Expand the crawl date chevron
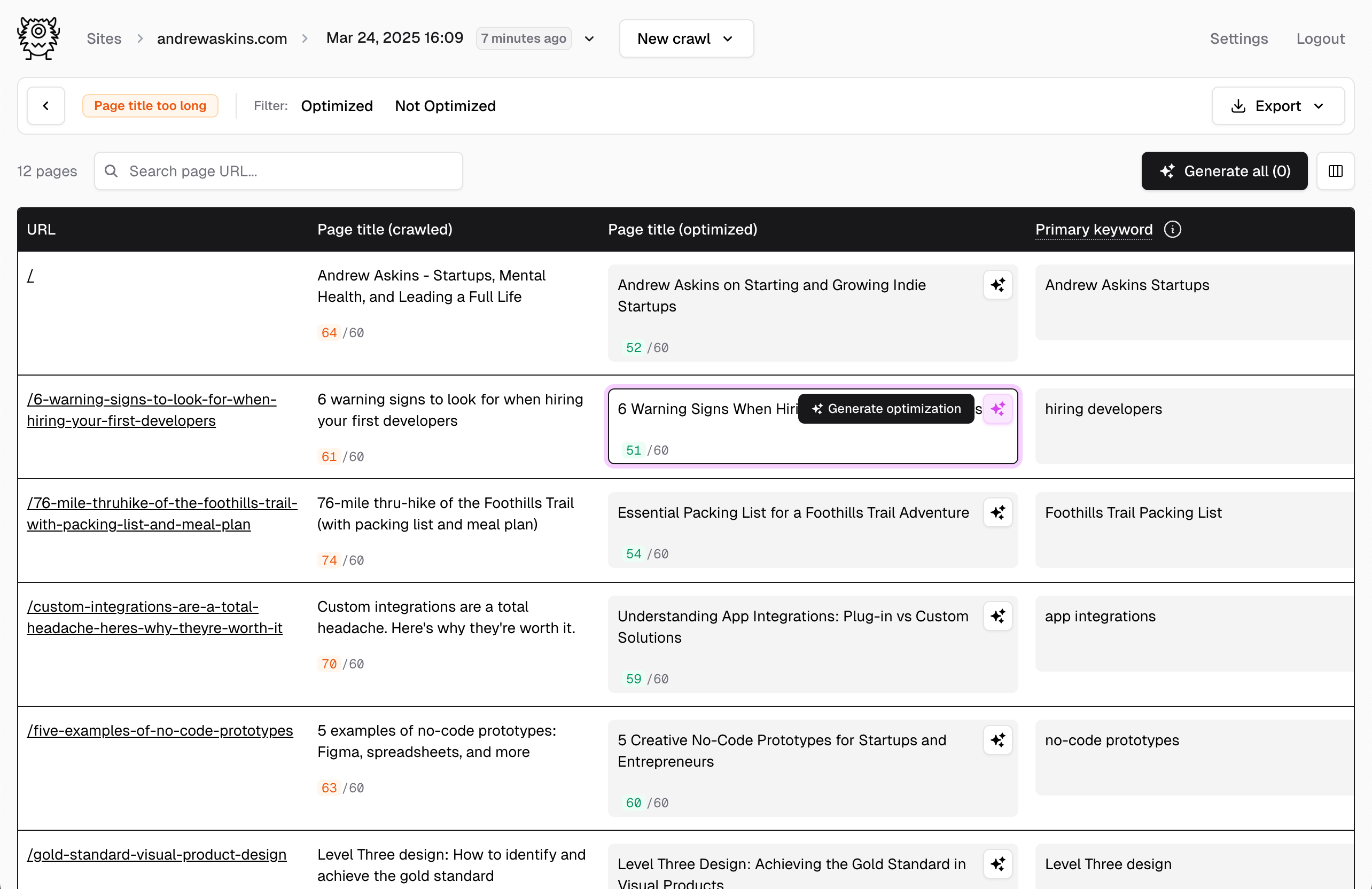Screen dimensions: 1372x889 pos(589,38)
